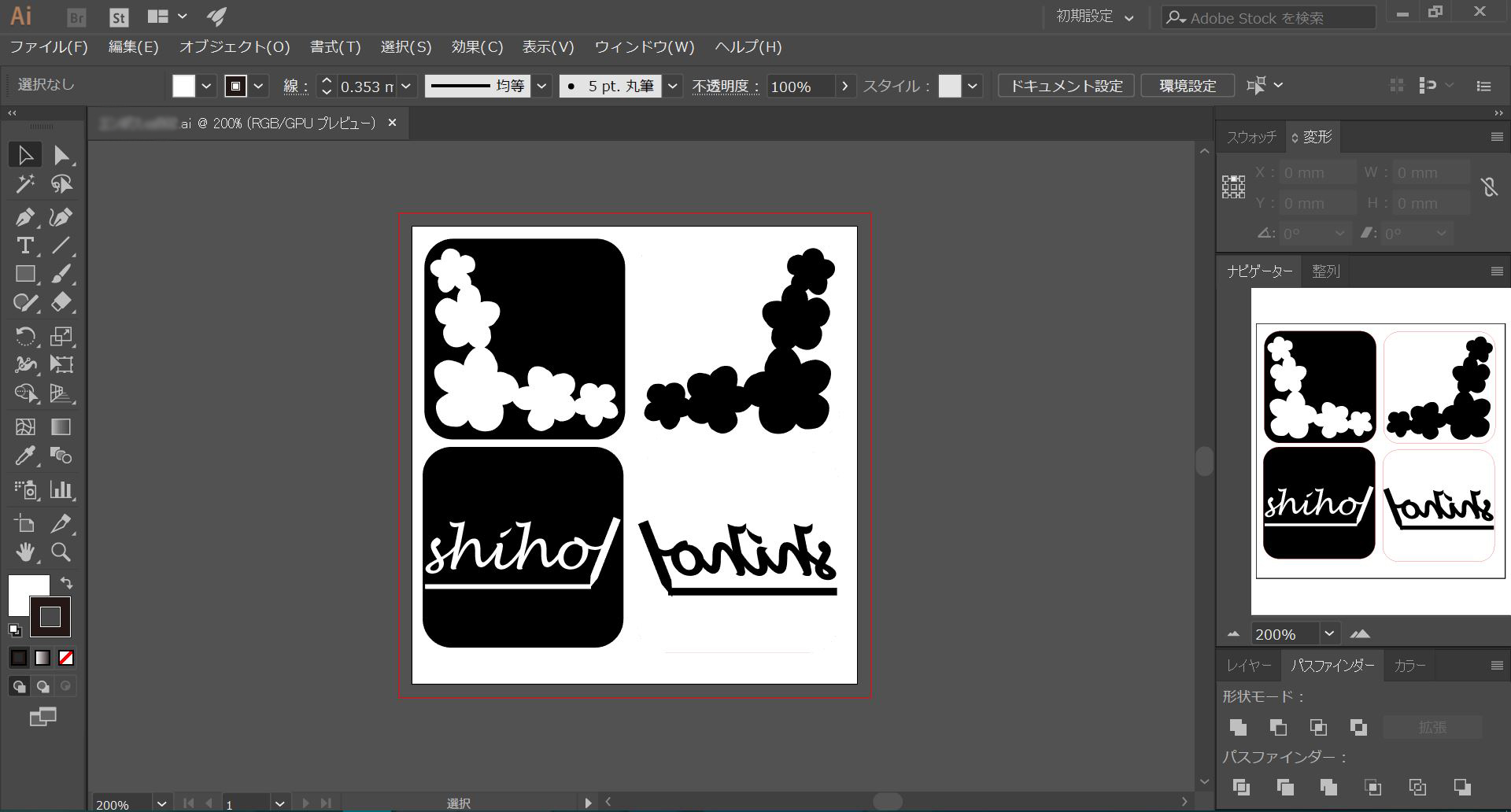Set reference point in Transform panel
This screenshot has height=812, width=1511.
(1233, 187)
